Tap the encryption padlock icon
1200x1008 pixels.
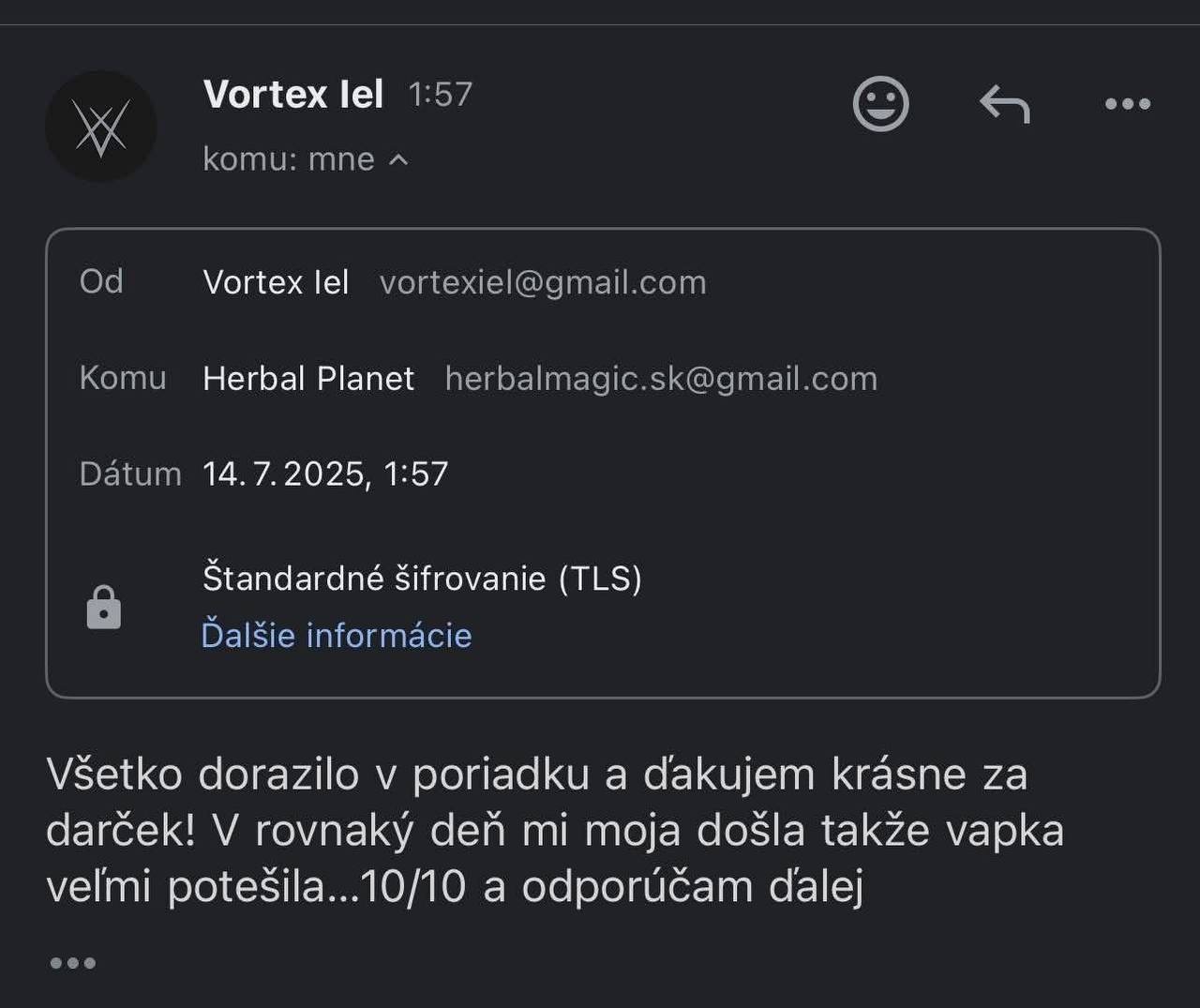coord(104,608)
